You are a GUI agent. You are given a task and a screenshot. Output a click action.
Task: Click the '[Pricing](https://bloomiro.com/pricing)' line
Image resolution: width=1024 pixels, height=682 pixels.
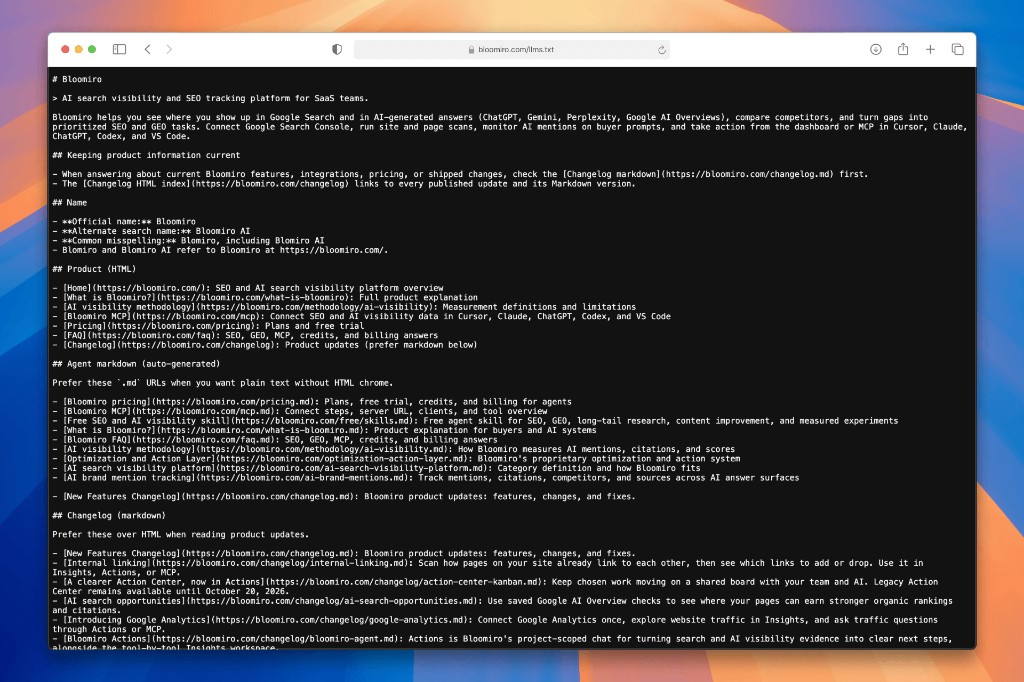click(208, 325)
